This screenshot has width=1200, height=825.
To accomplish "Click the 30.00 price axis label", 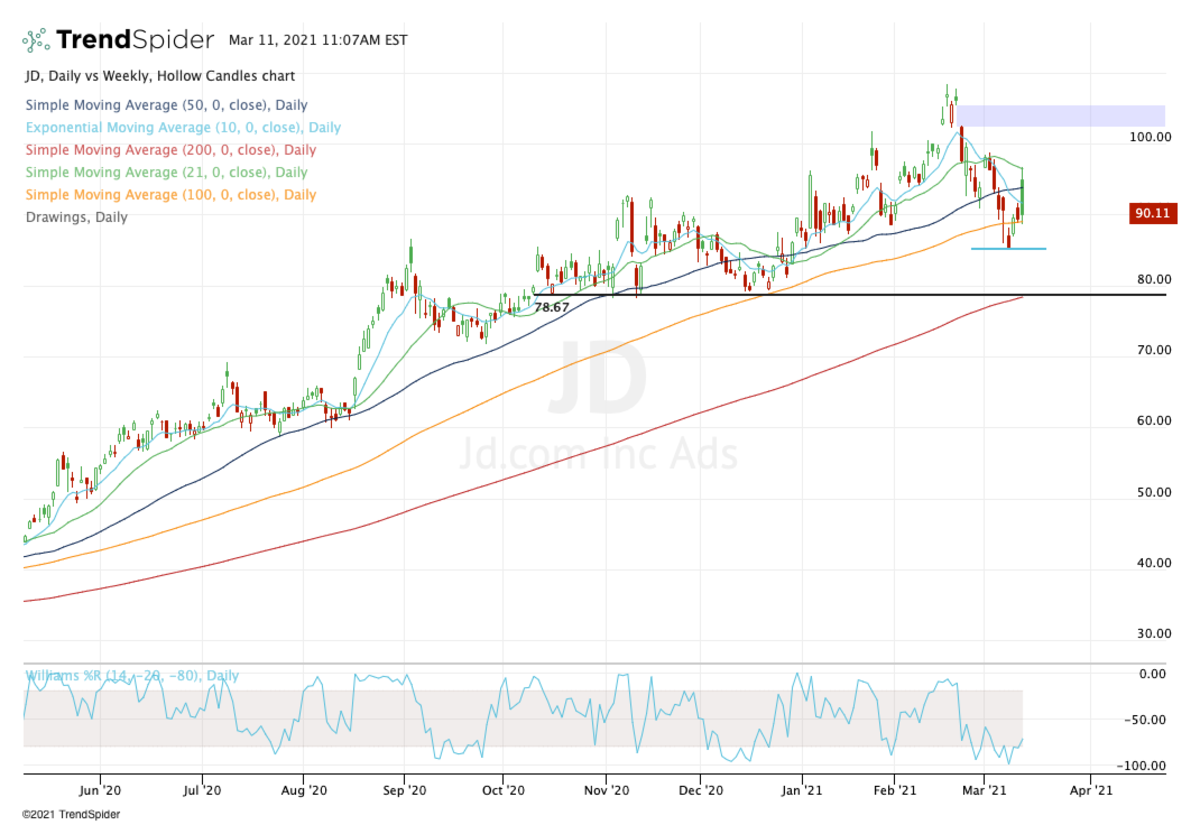I will (1153, 634).
